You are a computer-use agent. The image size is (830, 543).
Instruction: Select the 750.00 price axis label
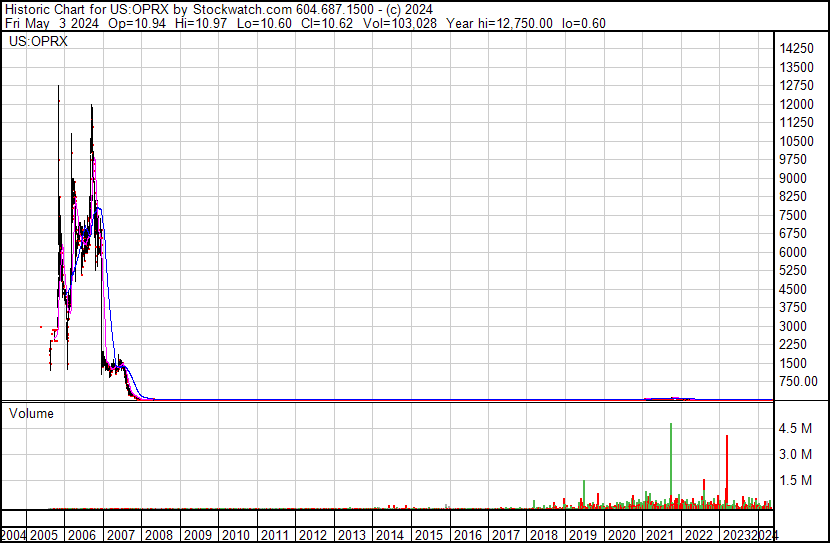[798, 381]
